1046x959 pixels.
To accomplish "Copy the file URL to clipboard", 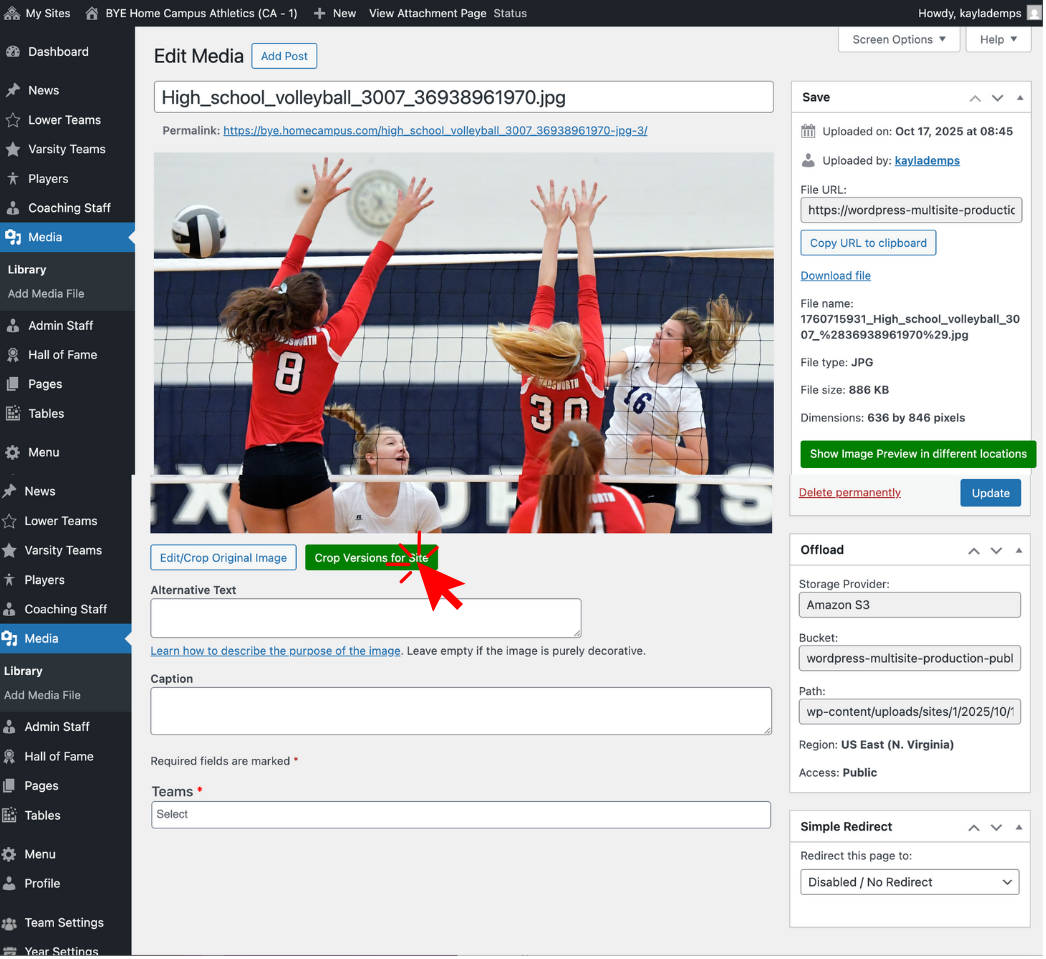I will [867, 242].
